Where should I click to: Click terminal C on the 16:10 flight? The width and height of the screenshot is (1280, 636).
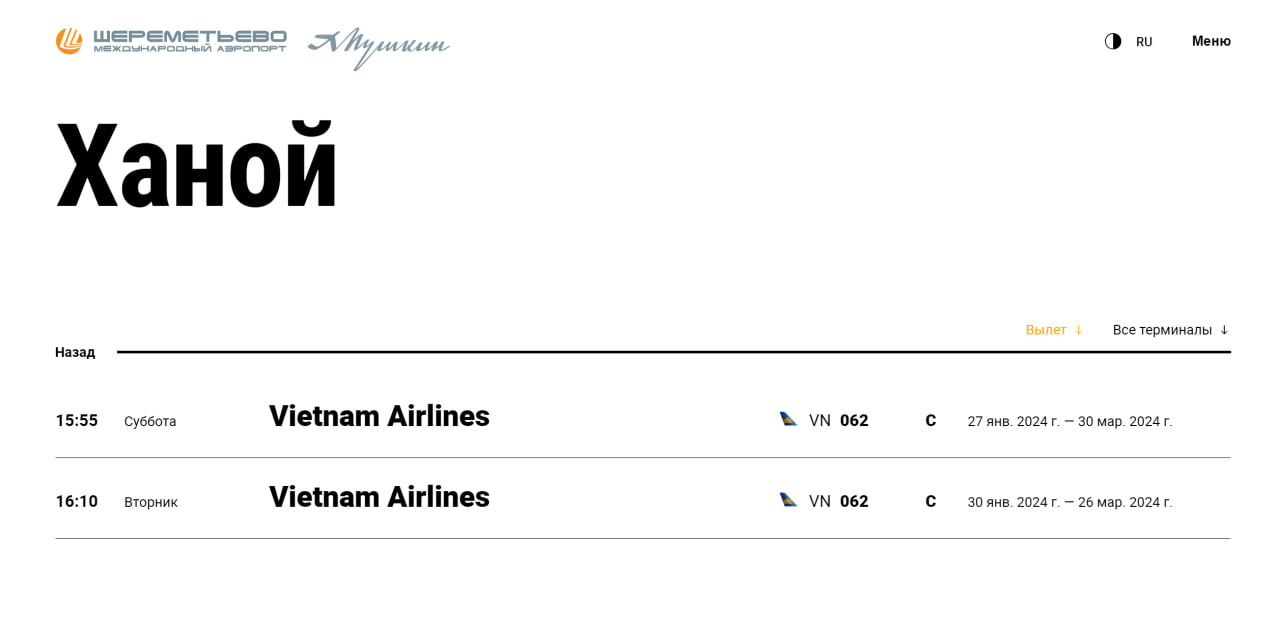(931, 501)
